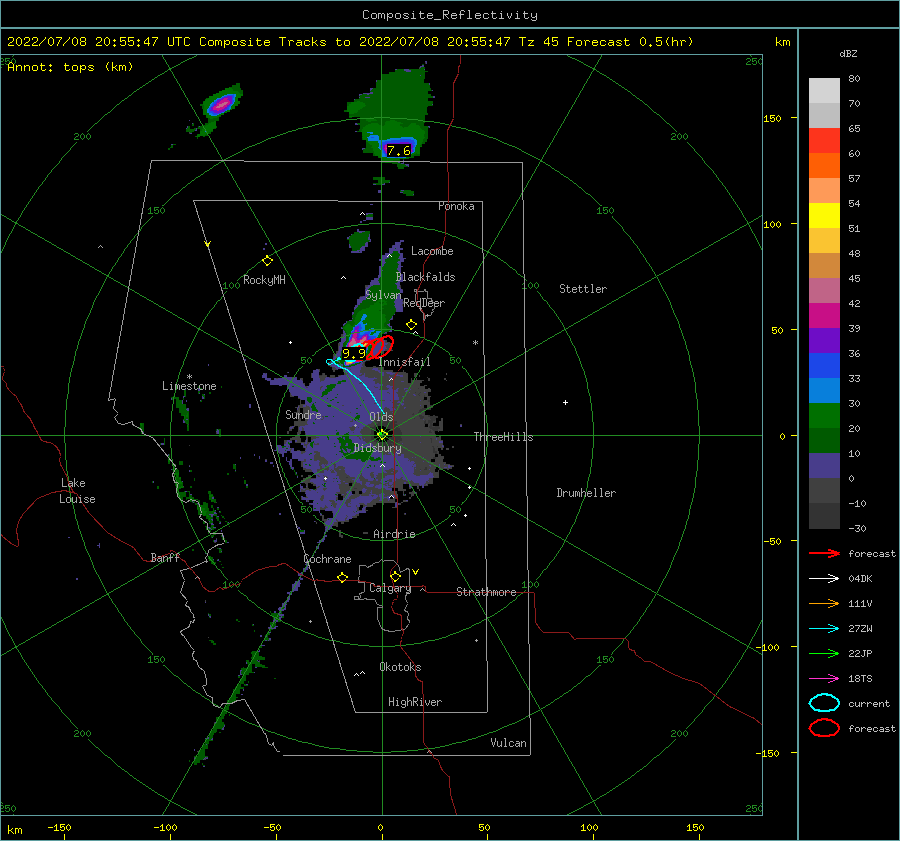Pick the magenta swatch in dBZ scale

(824, 316)
